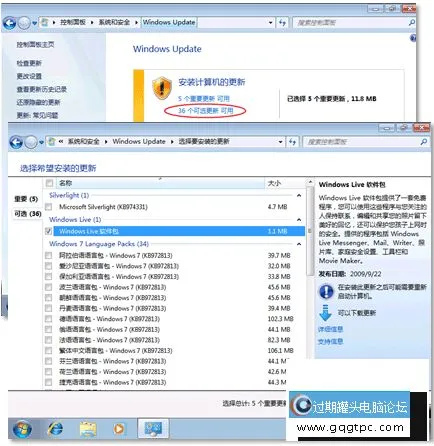Check the 繁体中文语言包 checkbox
The height and width of the screenshot is (446, 434).
pos(49,351)
